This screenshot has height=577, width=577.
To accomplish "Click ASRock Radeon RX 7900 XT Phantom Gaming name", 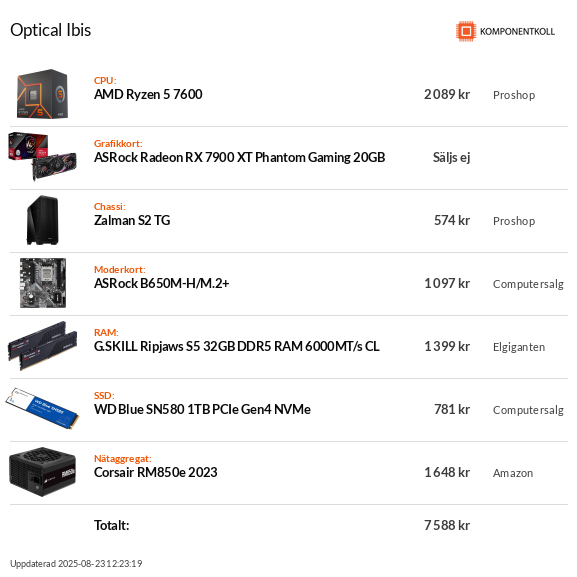I will 239,157.
